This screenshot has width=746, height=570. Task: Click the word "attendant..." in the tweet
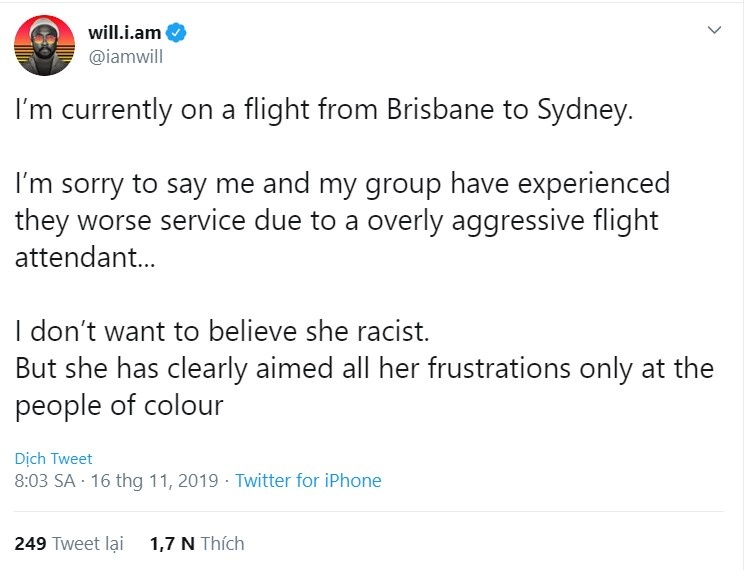83,255
